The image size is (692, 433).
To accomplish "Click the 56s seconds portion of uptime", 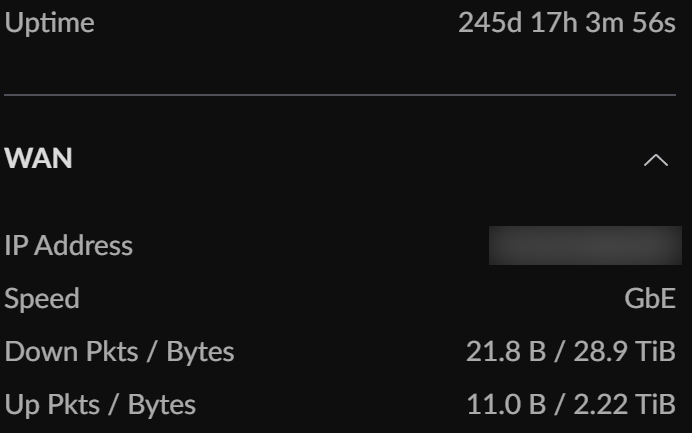I will 655,23.
